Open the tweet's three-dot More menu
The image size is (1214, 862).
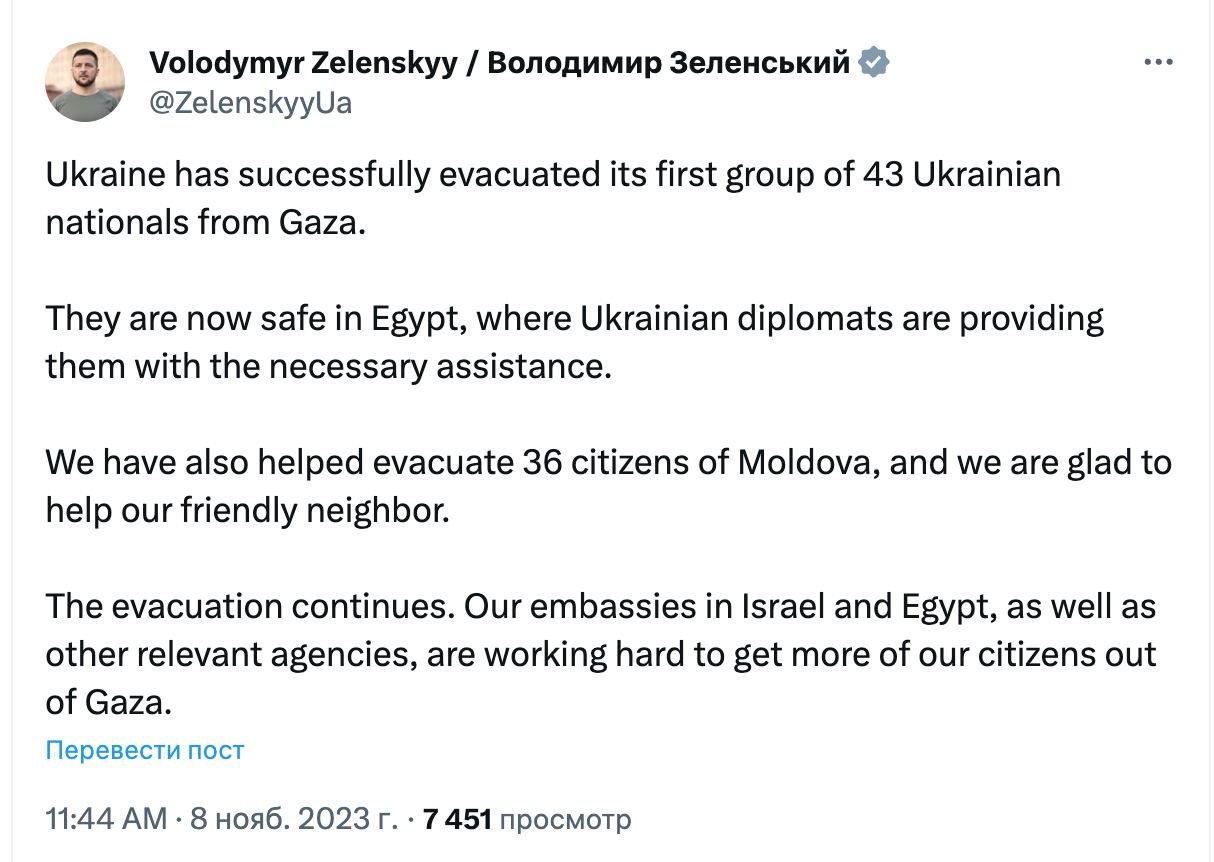[1157, 62]
